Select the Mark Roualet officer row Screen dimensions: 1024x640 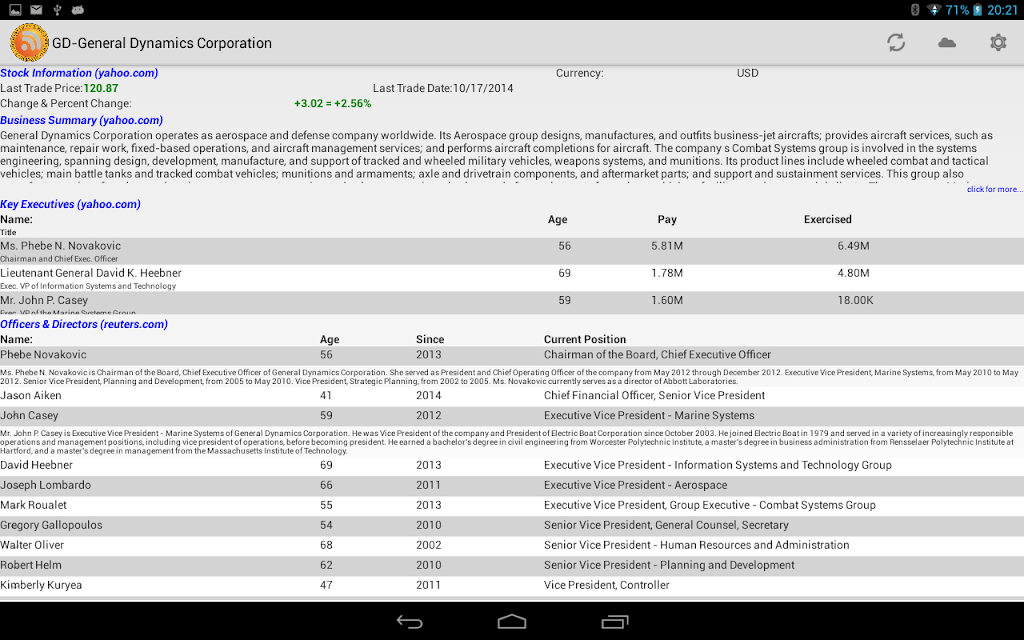pos(512,505)
